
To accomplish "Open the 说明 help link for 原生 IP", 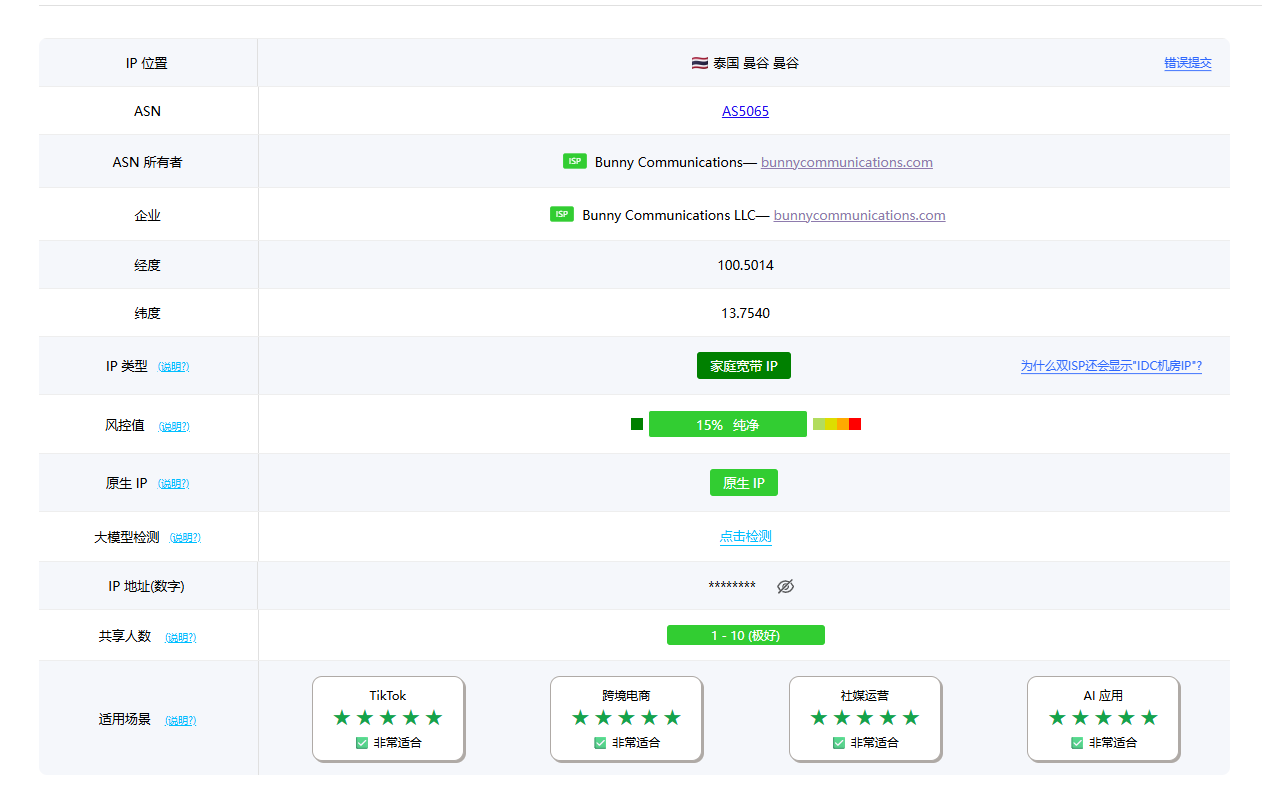I will coord(174,484).
